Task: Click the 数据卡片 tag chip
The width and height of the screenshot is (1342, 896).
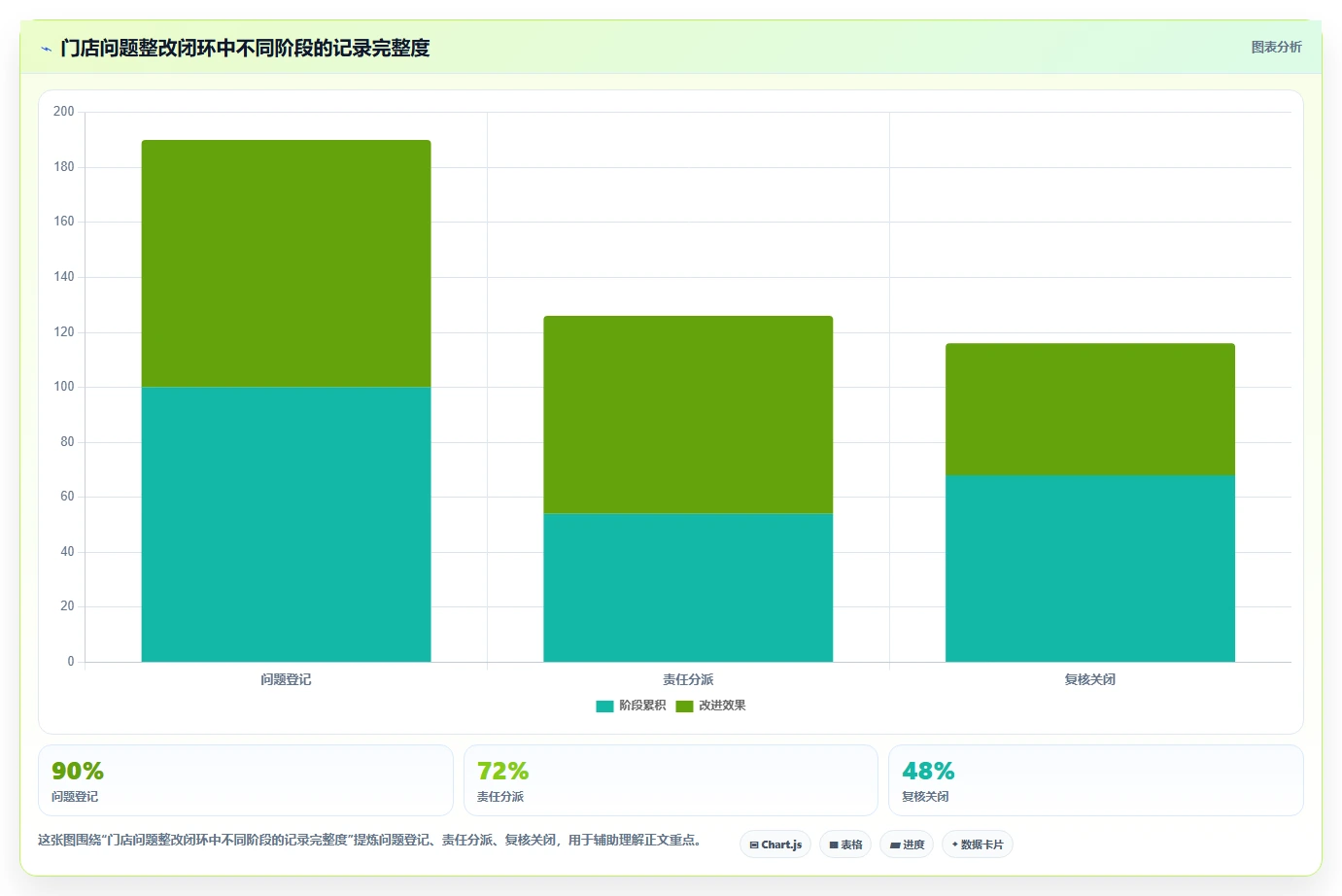Action: (978, 844)
